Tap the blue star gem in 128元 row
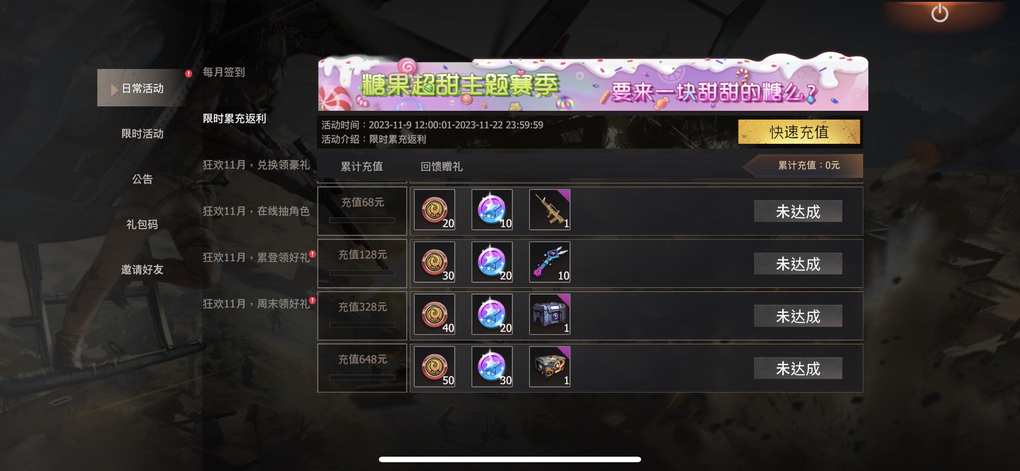 coord(492,262)
